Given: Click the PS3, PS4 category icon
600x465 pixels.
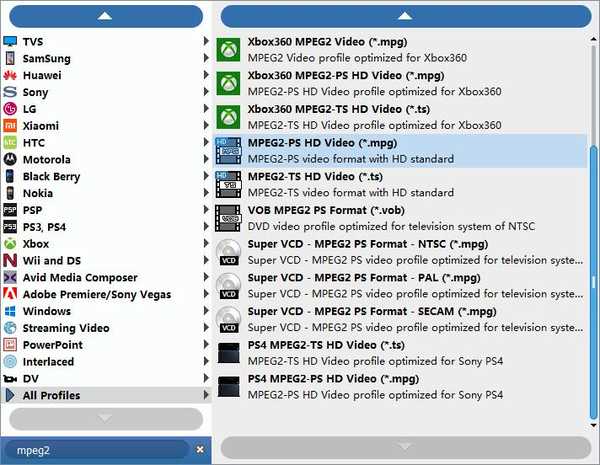Looking at the screenshot, I should [10, 227].
